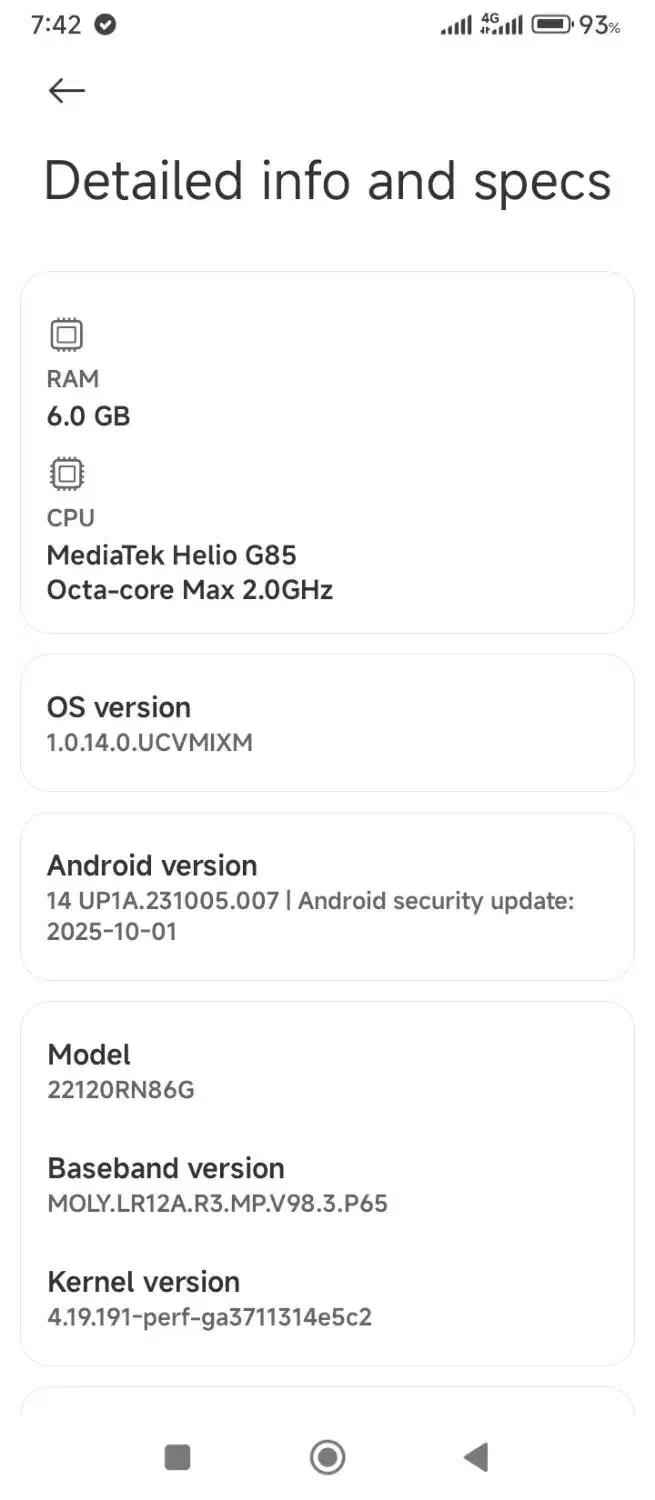Image resolution: width=655 pixels, height=1500 pixels.
Task: Tap MediaTek Helio G85 CPU text
Action: tap(172, 555)
